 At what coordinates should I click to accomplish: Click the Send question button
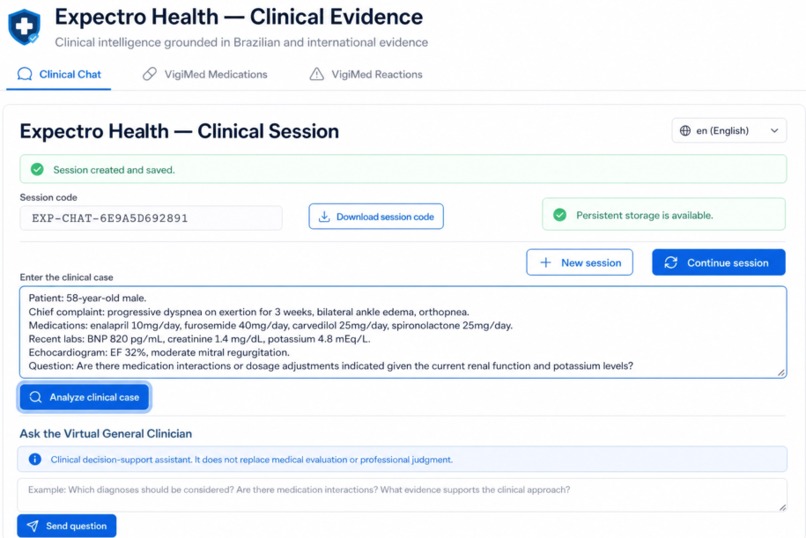[x=67, y=526]
